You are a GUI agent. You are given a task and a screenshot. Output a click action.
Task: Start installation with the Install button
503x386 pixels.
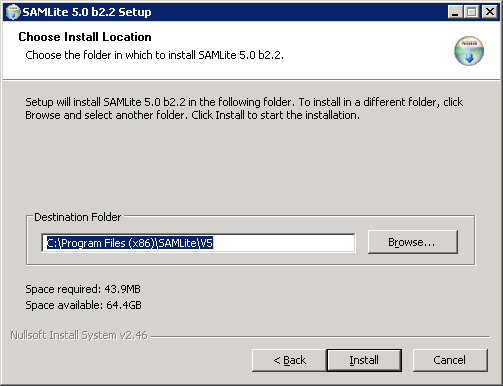point(364,360)
